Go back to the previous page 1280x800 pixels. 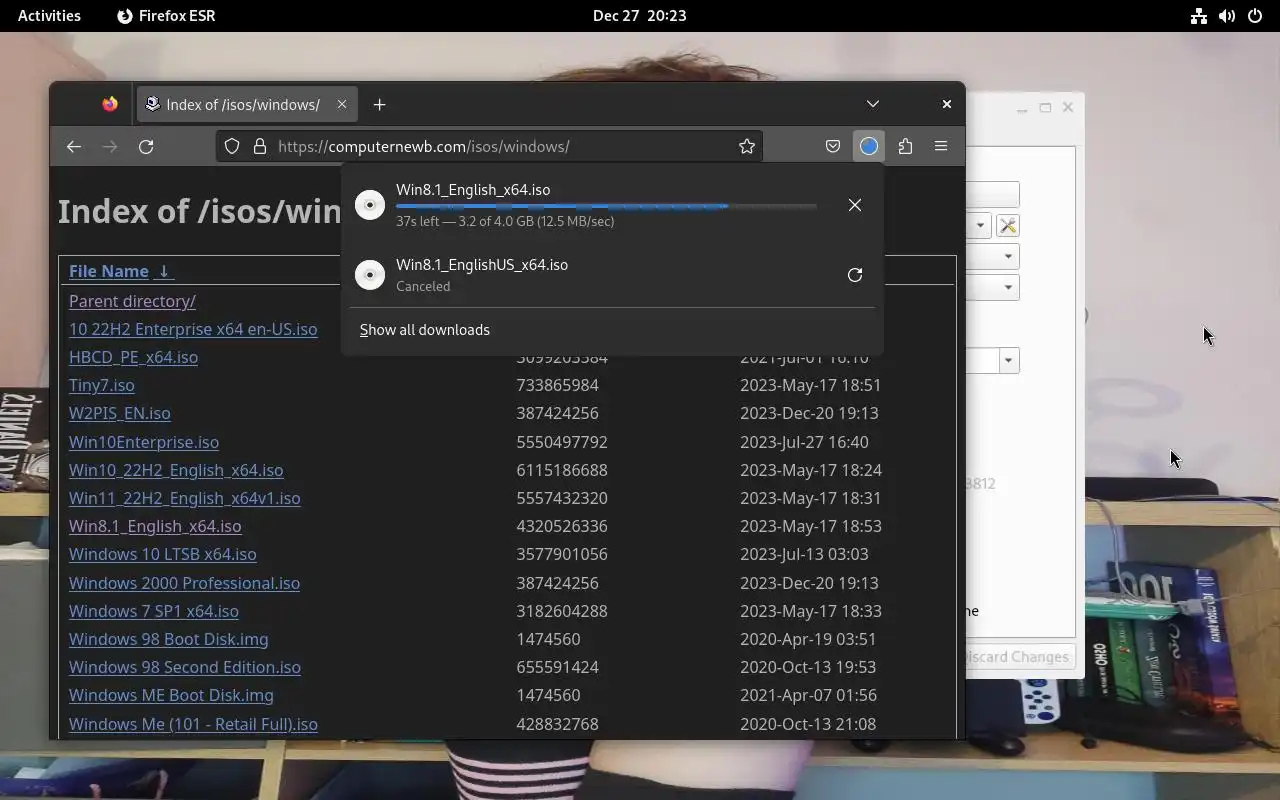[74, 146]
